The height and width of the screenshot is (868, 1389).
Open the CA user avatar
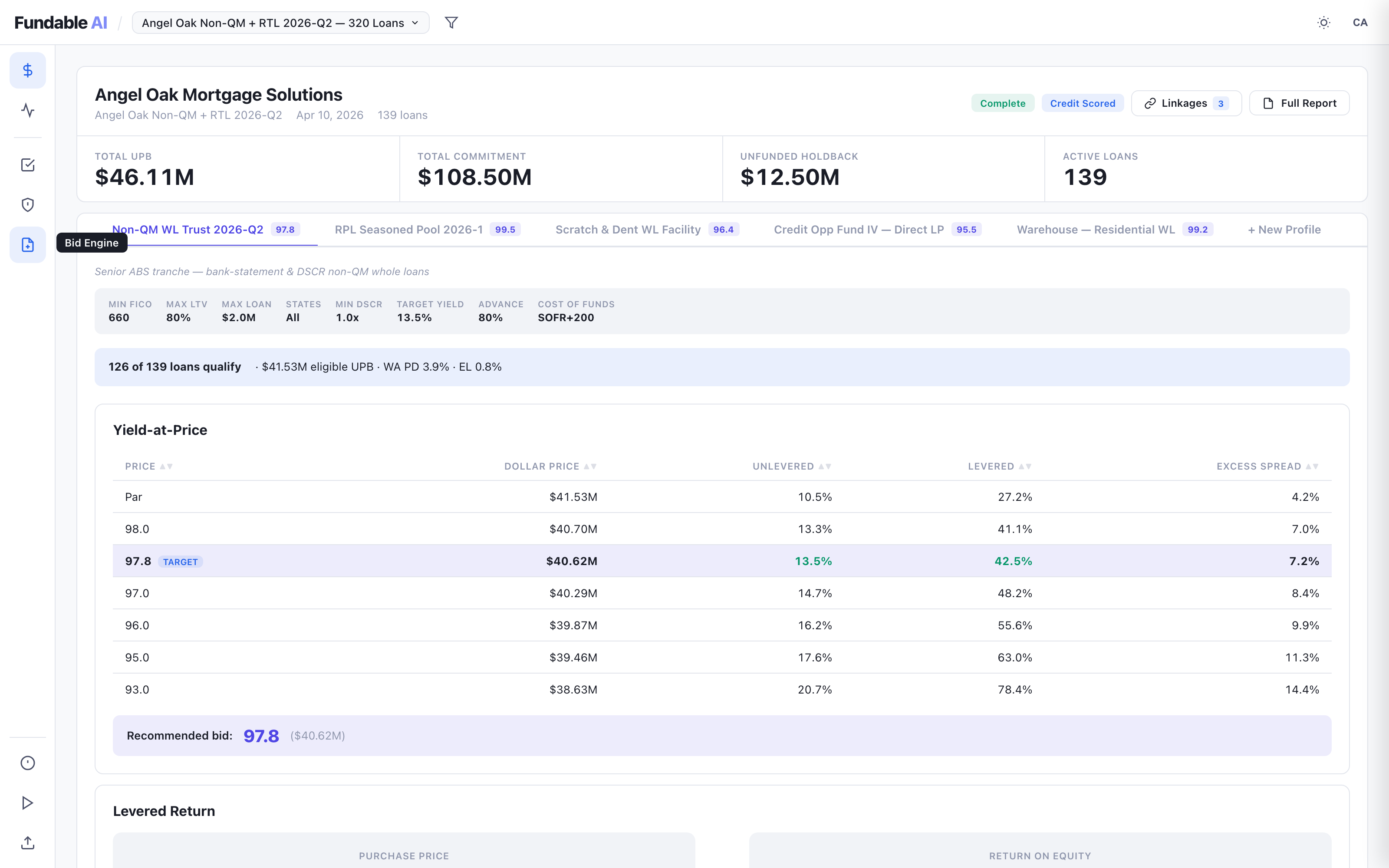tap(1360, 23)
